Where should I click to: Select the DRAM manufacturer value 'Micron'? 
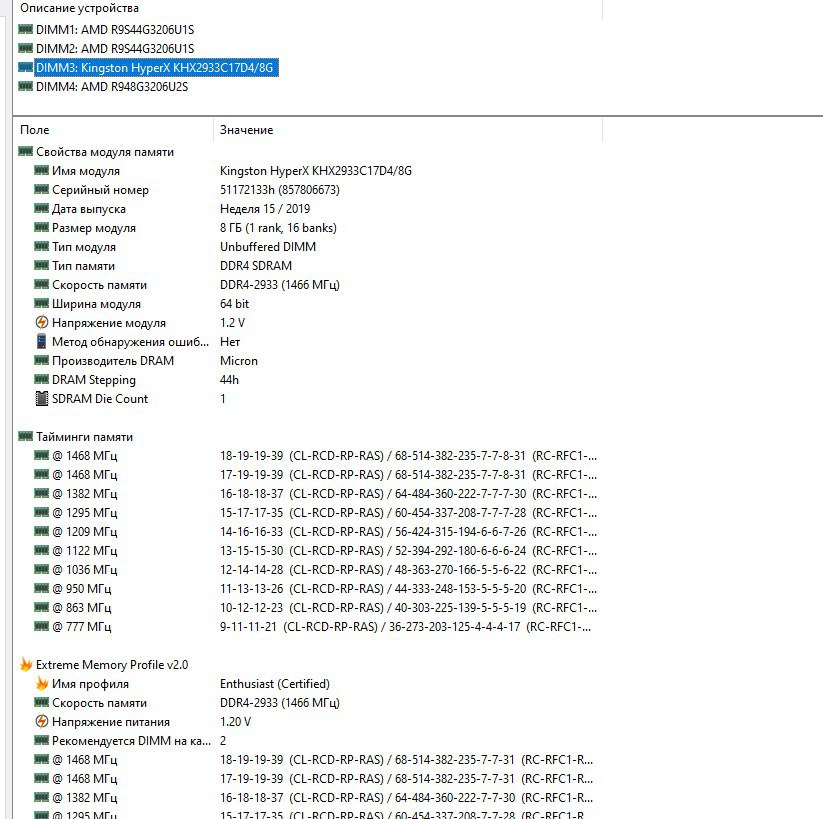(x=239, y=361)
